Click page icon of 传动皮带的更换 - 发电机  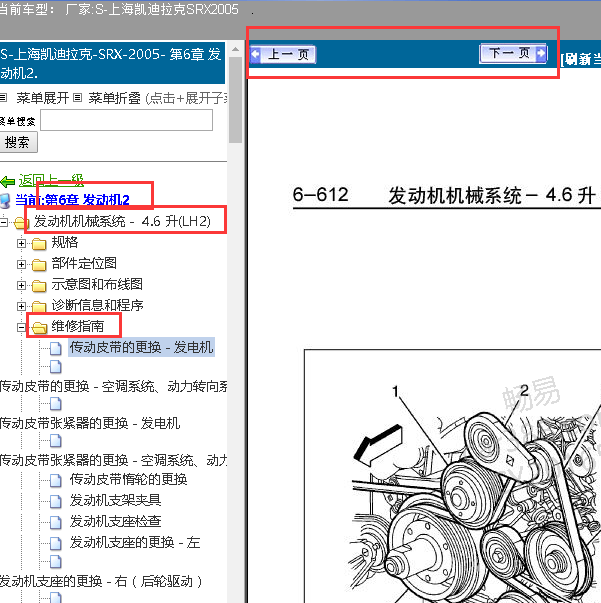(x=56, y=348)
